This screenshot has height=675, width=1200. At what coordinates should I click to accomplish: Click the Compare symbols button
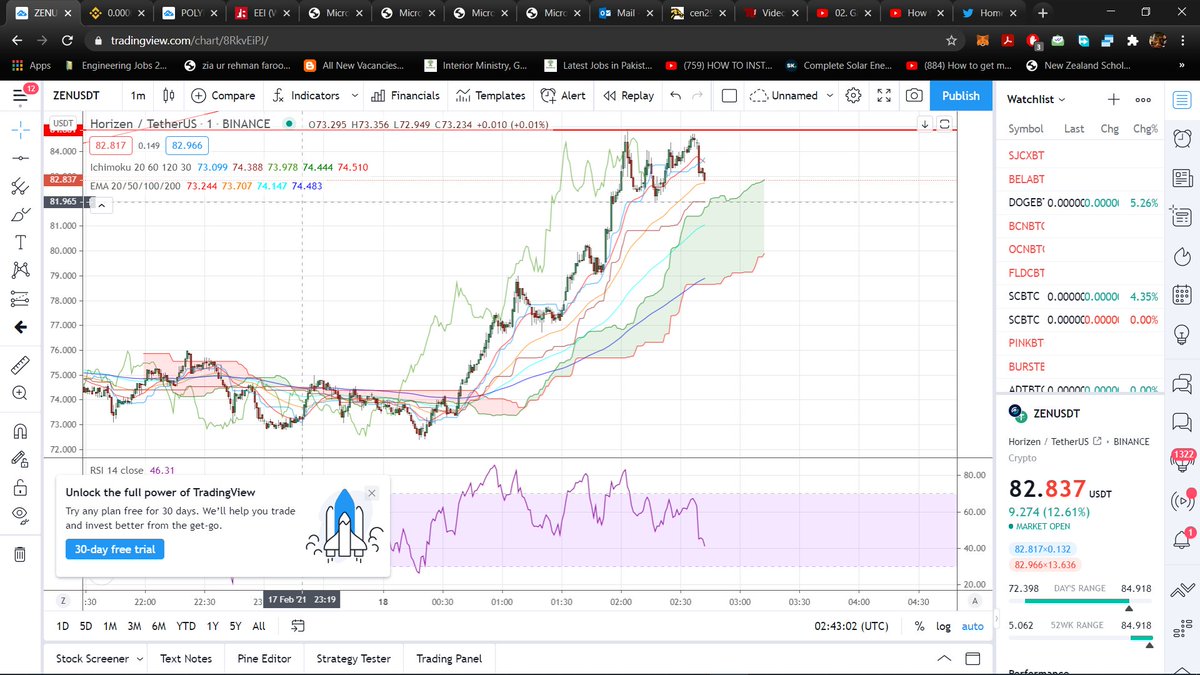223,95
